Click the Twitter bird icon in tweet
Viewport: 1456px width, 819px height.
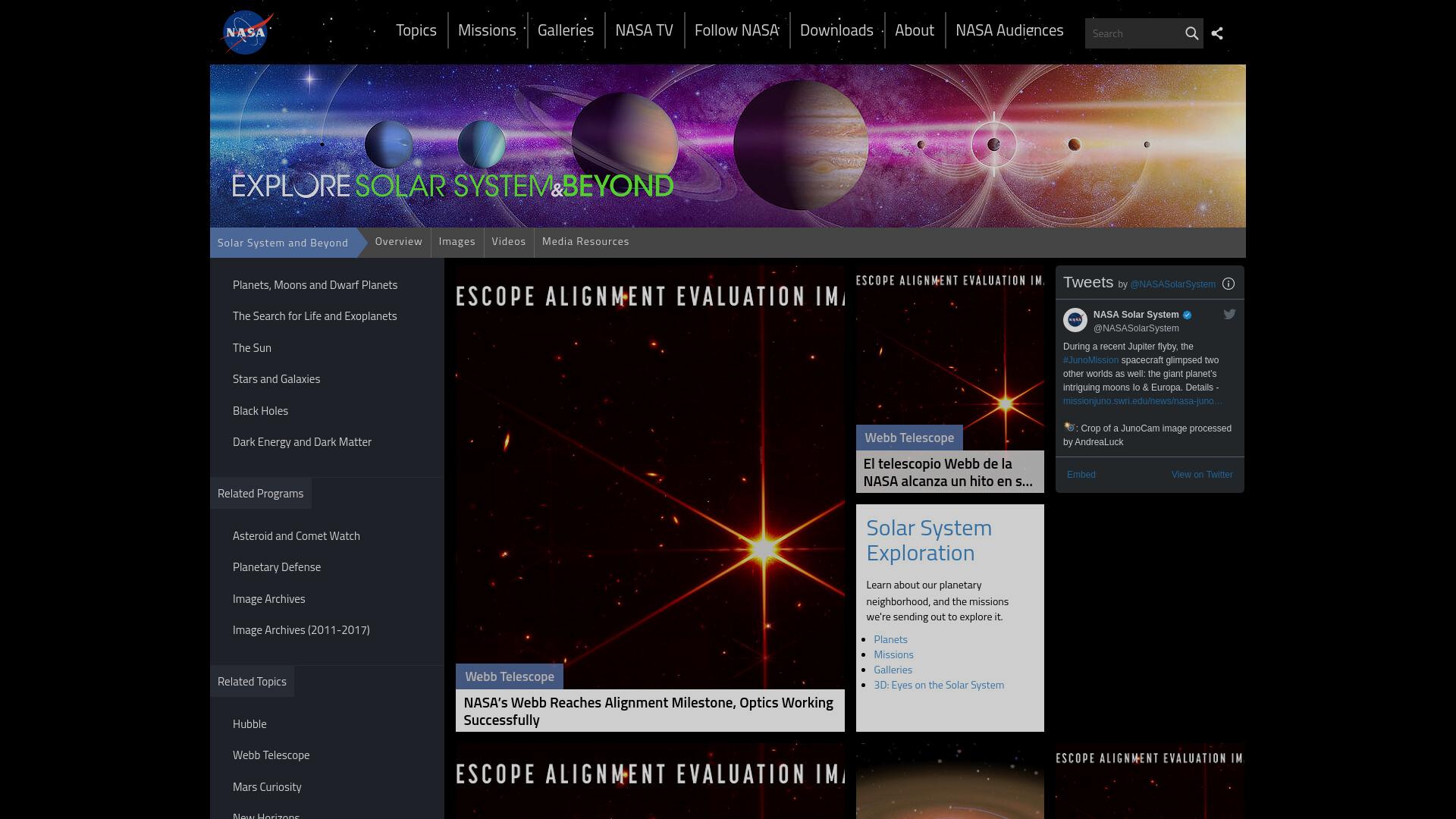pos(1229,314)
